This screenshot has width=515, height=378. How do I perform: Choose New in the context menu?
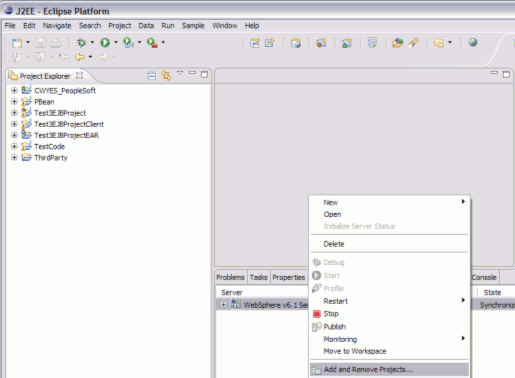[x=390, y=202]
